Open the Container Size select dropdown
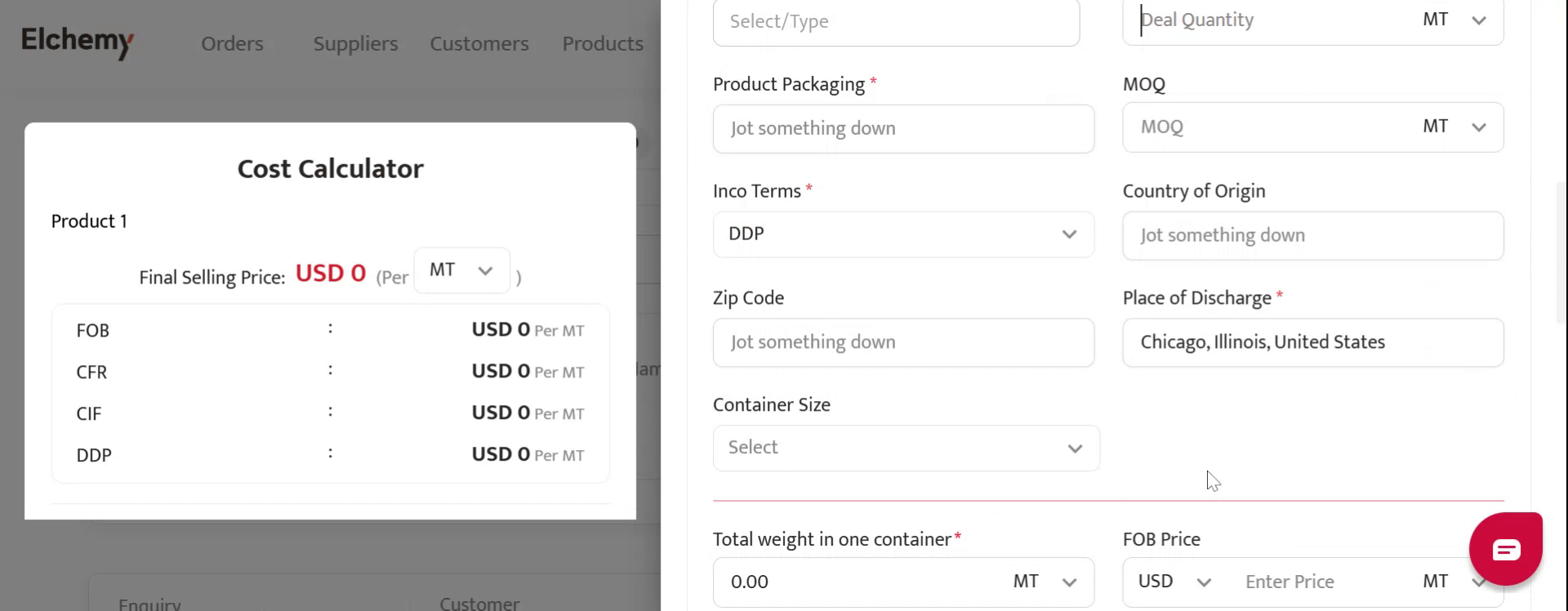 [906, 448]
